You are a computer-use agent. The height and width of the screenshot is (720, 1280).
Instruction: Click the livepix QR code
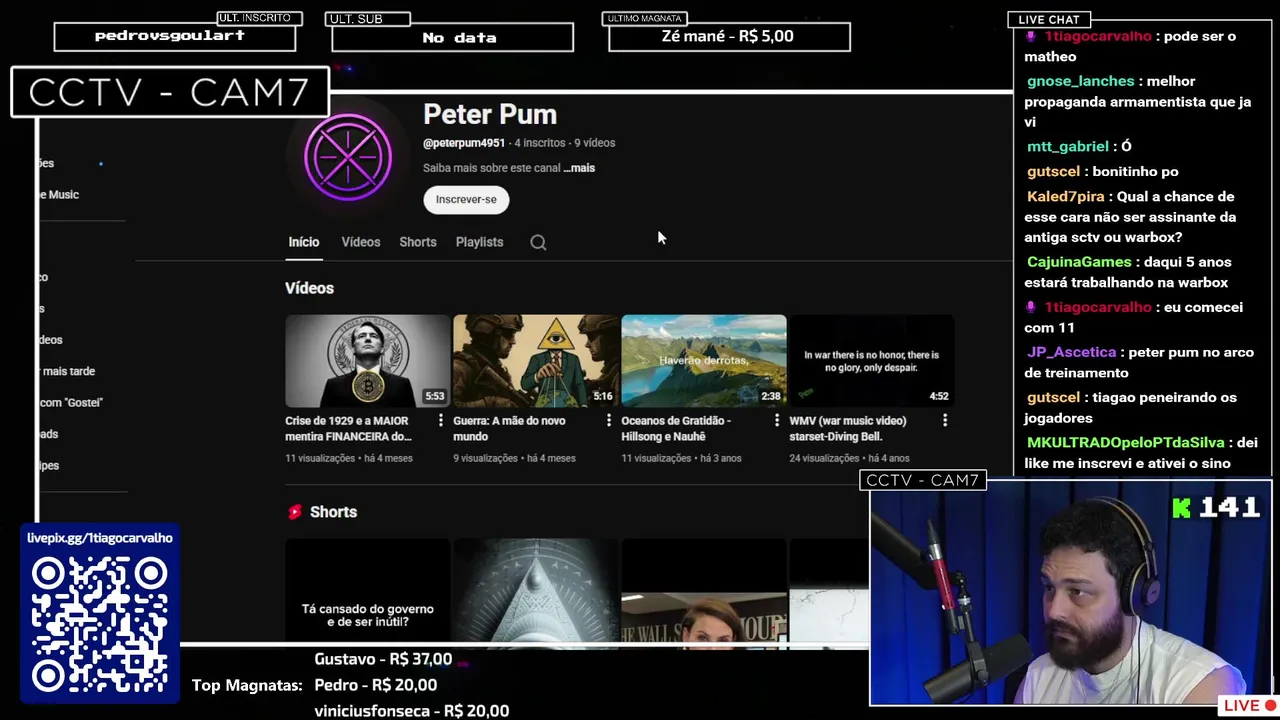99,625
